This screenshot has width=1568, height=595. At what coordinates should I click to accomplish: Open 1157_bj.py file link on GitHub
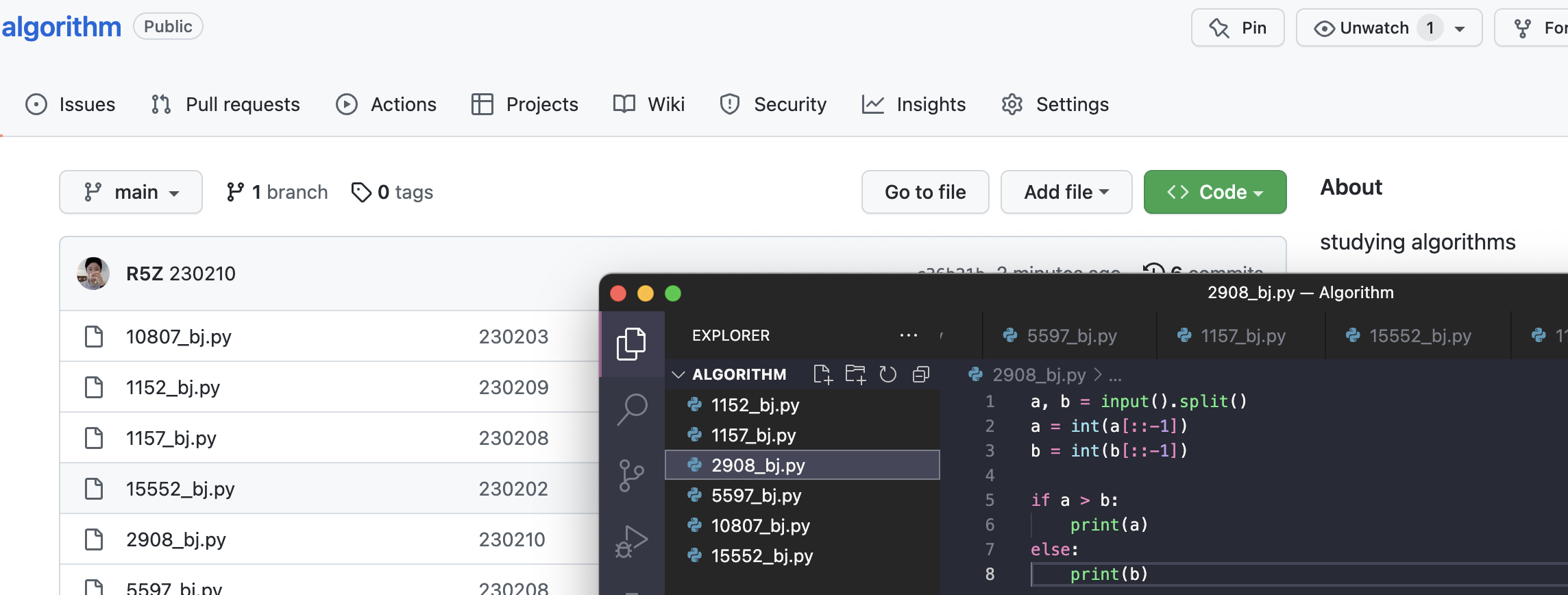(x=171, y=438)
